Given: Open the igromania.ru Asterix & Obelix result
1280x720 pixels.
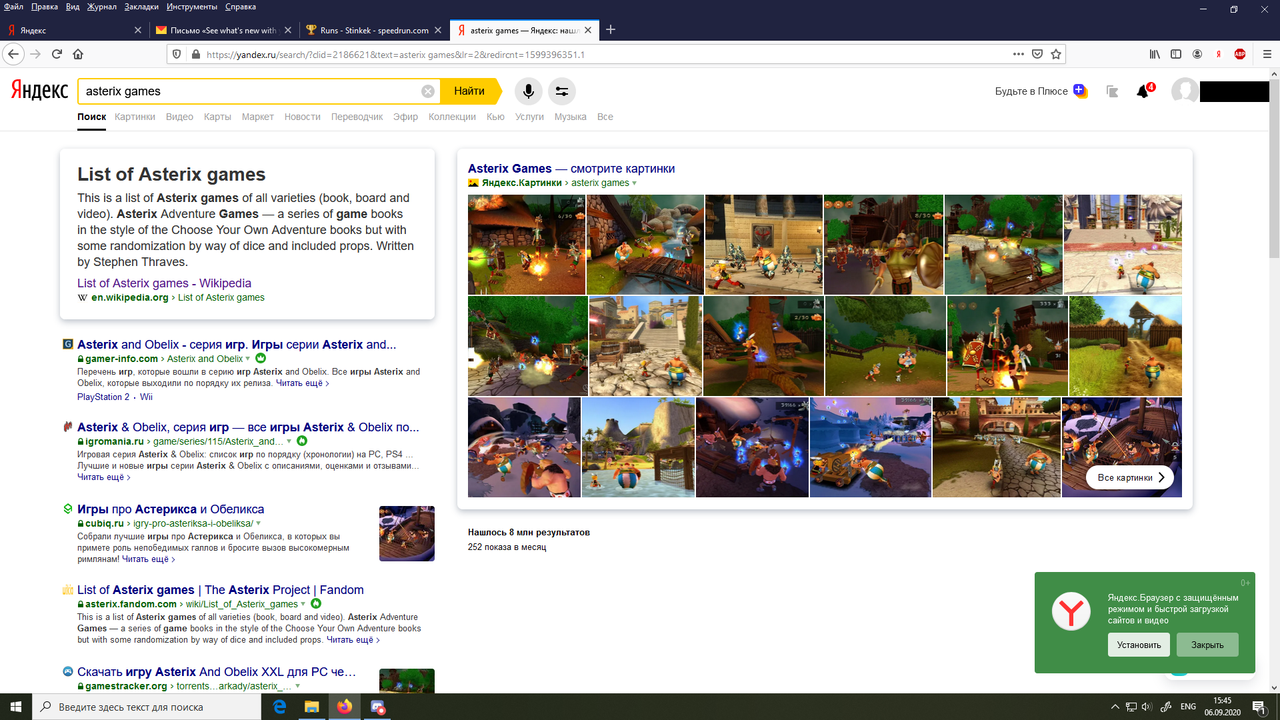Looking at the screenshot, I should click(248, 427).
